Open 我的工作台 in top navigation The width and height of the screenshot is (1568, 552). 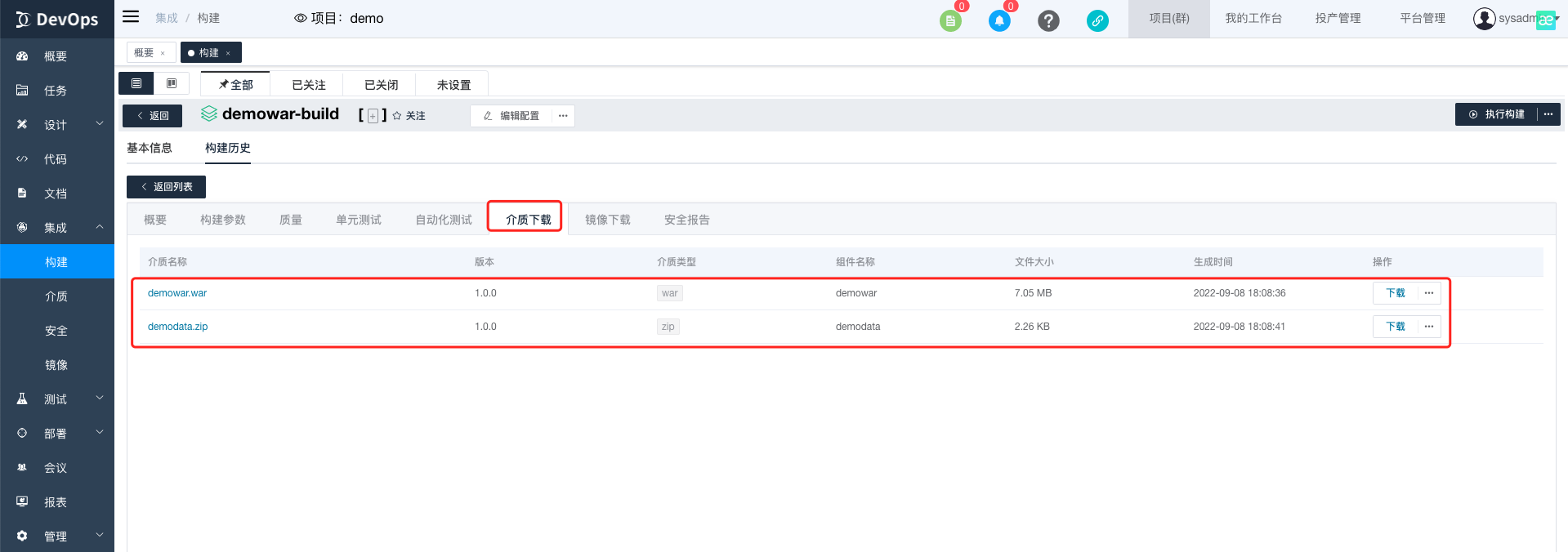pyautogui.click(x=1253, y=18)
